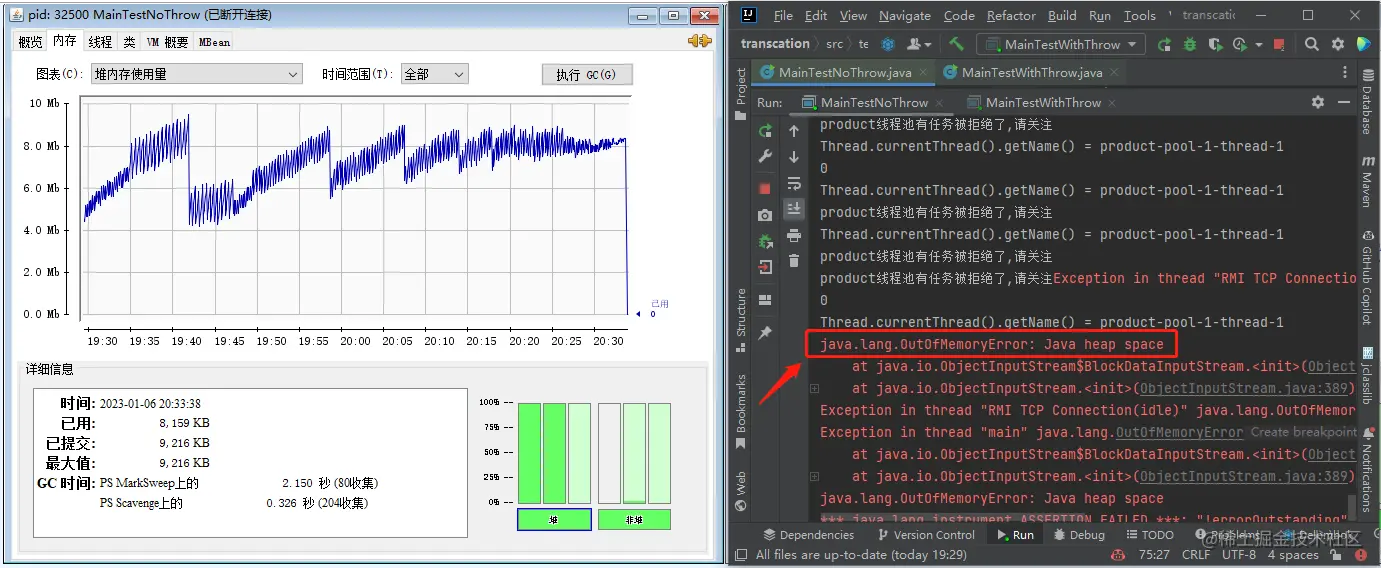Click the Exit icon in Run panel sidebar
Screen dimensions: 1381x568
tap(765, 267)
